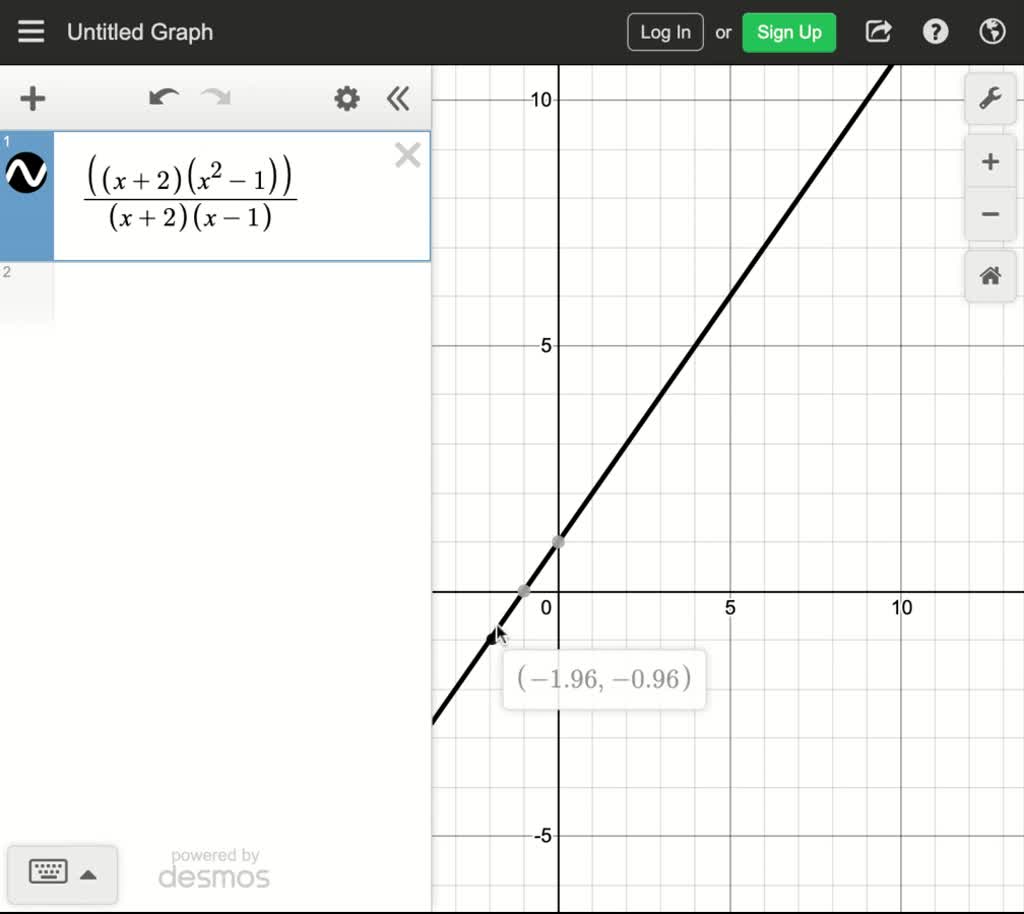Screen dimensions: 1024x914
Task: Reset the default viewport via home icon
Action: (989, 276)
